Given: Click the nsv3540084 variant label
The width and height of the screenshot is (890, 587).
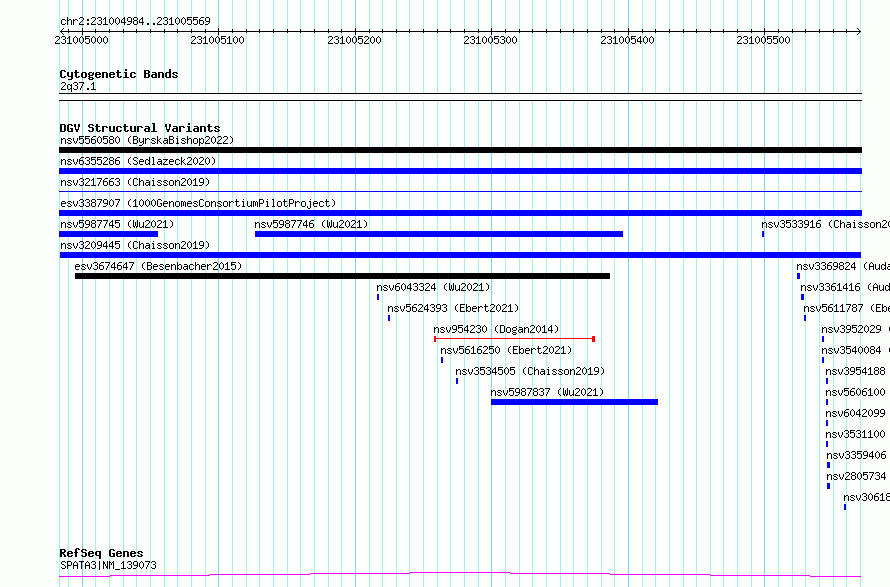Looking at the screenshot, I should tap(855, 350).
